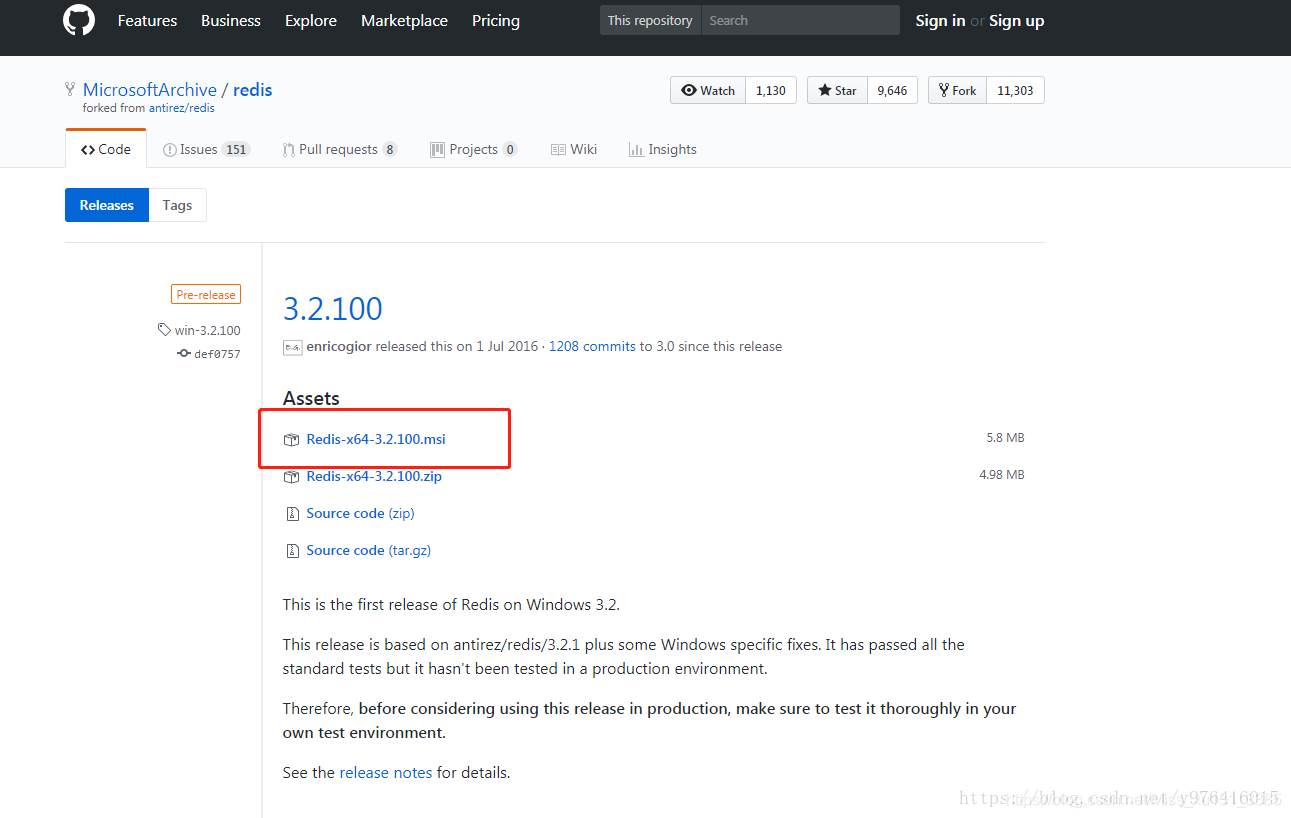1291x818 pixels.
Task: Switch to the Insights tab
Action: pos(662,149)
